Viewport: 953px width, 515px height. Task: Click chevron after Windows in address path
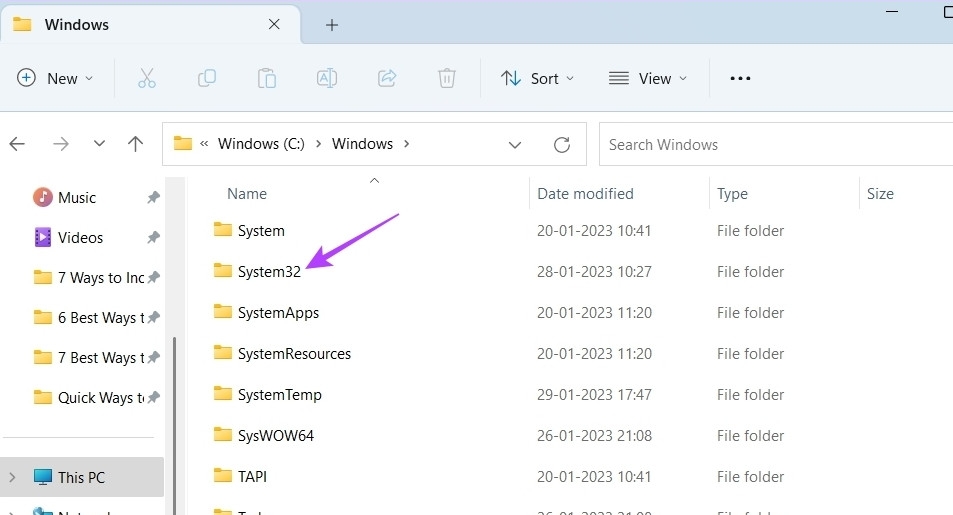(x=407, y=144)
